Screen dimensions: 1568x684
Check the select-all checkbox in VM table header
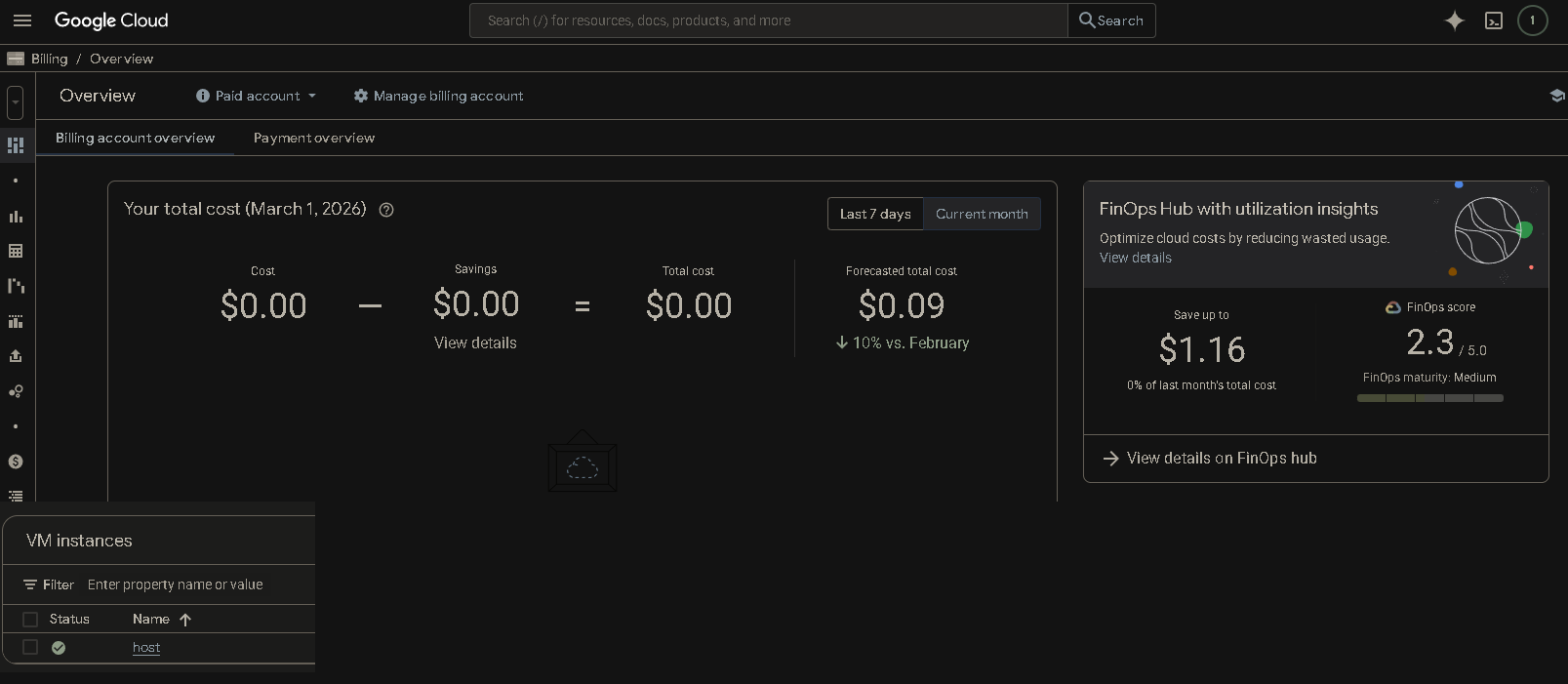(30, 620)
